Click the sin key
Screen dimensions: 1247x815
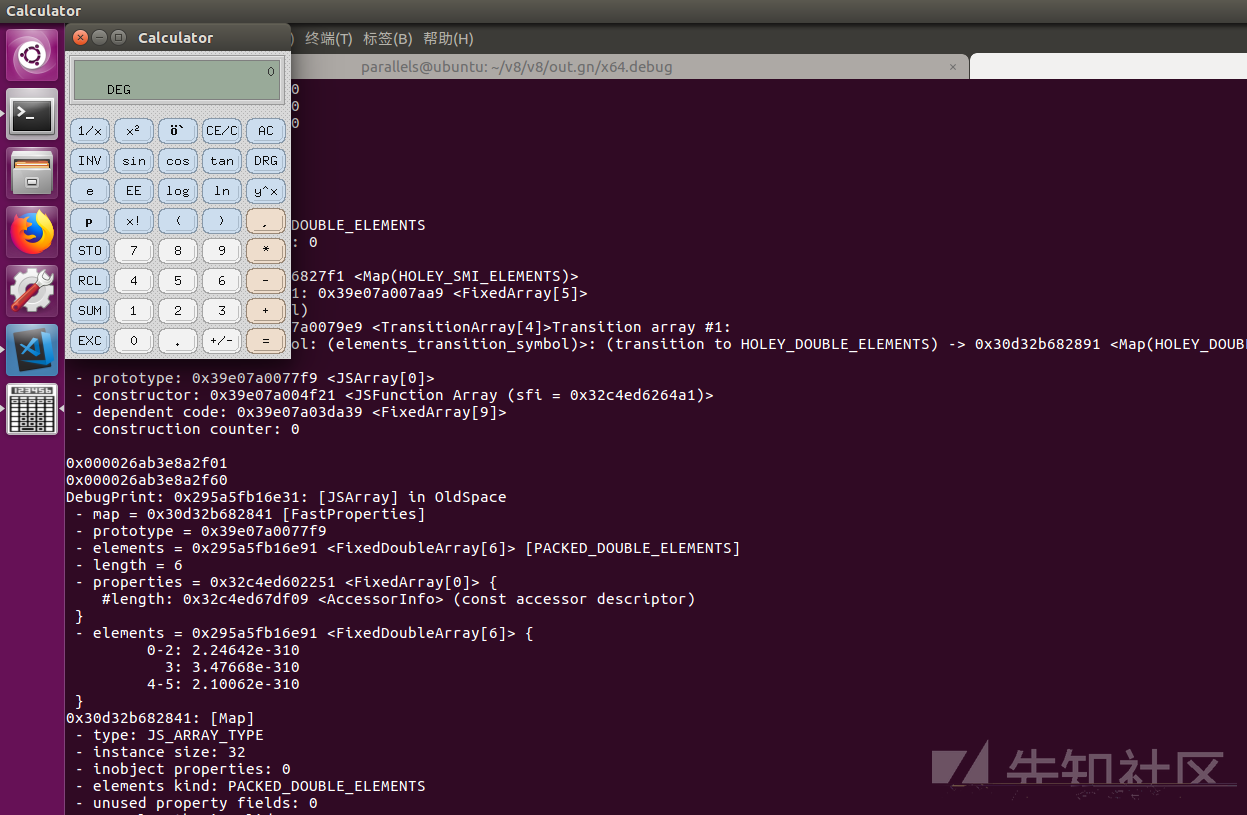click(134, 161)
